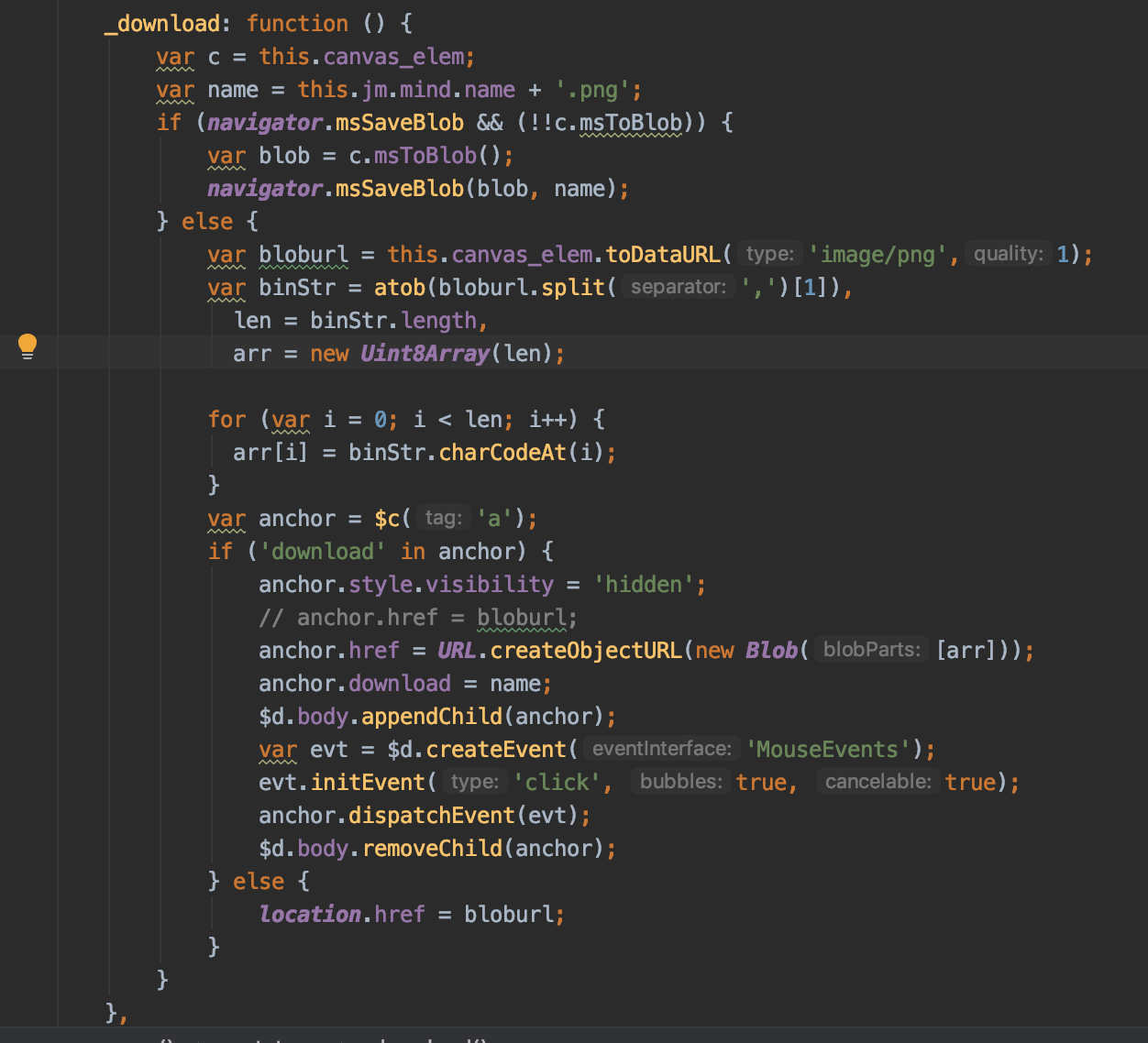Click the 'quality:' parameter hint
Viewport: 1148px width, 1043px height.
click(1009, 254)
